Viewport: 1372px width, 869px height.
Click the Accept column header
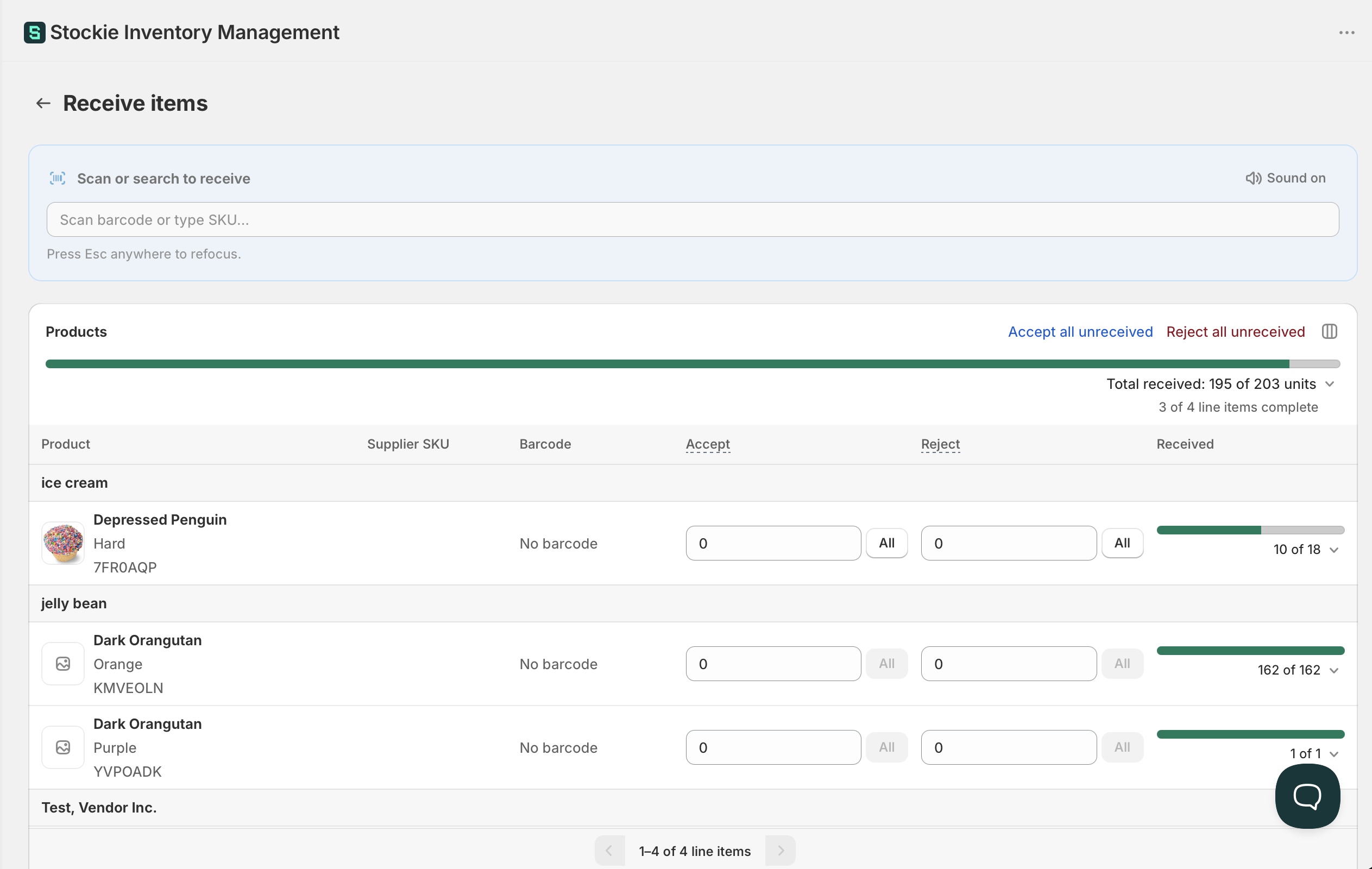click(x=708, y=444)
